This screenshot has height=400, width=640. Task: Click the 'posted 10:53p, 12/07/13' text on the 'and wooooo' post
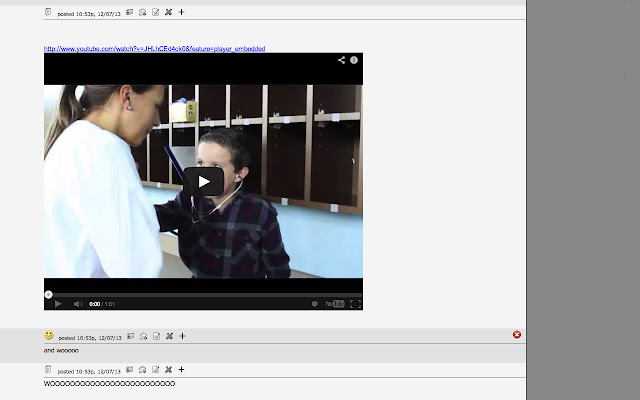point(90,338)
